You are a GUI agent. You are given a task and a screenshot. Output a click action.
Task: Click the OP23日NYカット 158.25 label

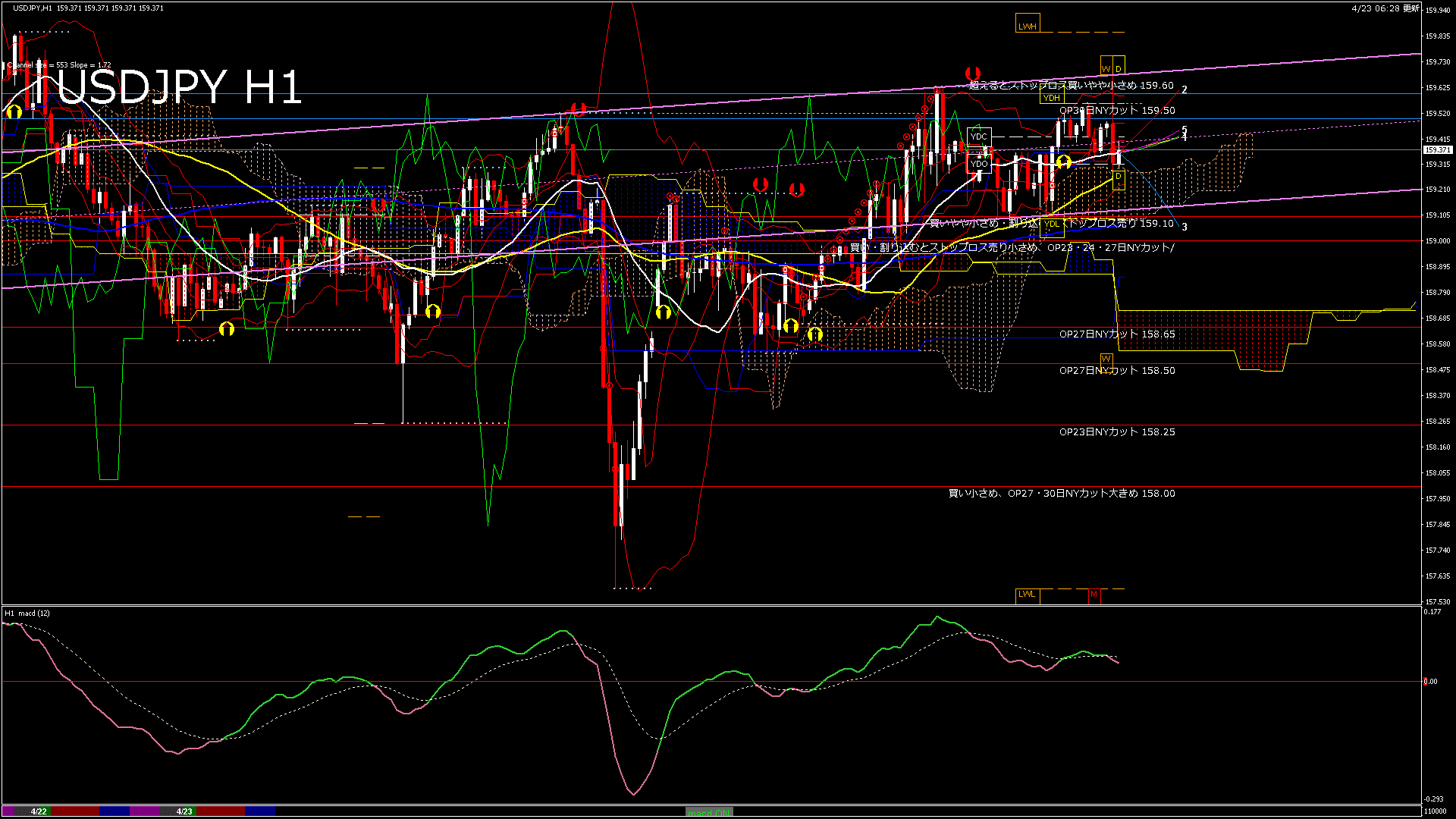(x=1117, y=432)
